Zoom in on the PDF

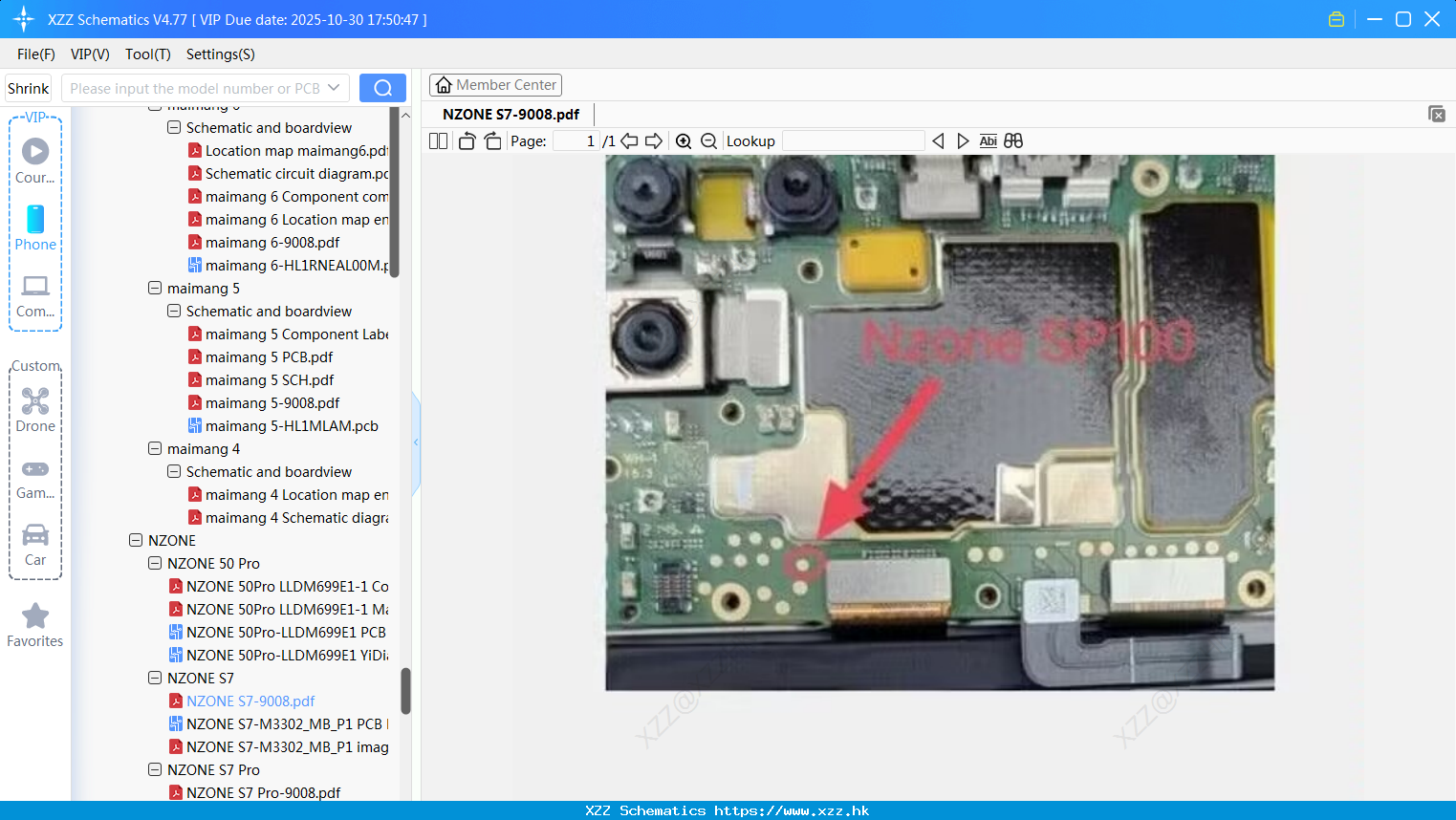click(684, 141)
